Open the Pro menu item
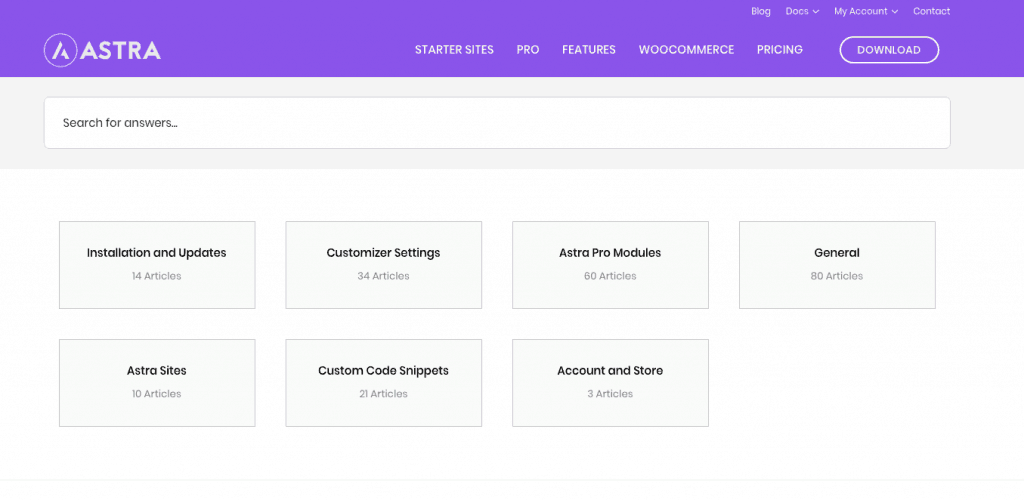Screen dimensions: 1024x500 [528, 50]
